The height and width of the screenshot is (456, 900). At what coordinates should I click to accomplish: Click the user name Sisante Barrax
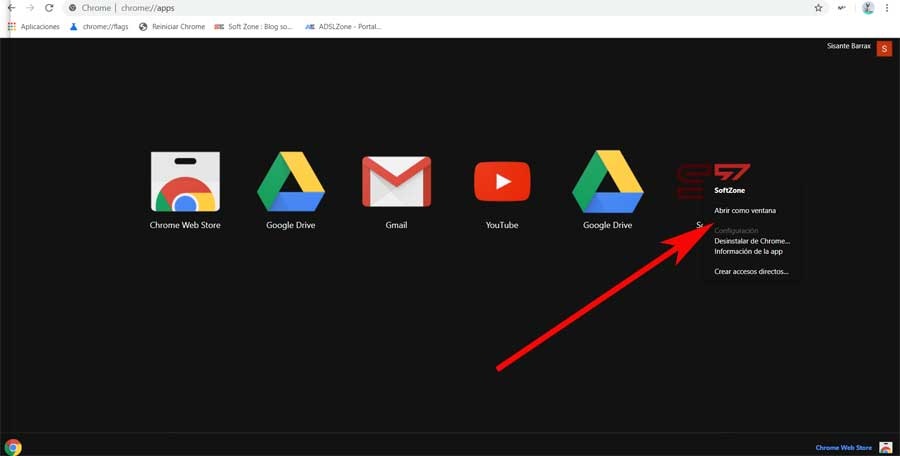[849, 46]
